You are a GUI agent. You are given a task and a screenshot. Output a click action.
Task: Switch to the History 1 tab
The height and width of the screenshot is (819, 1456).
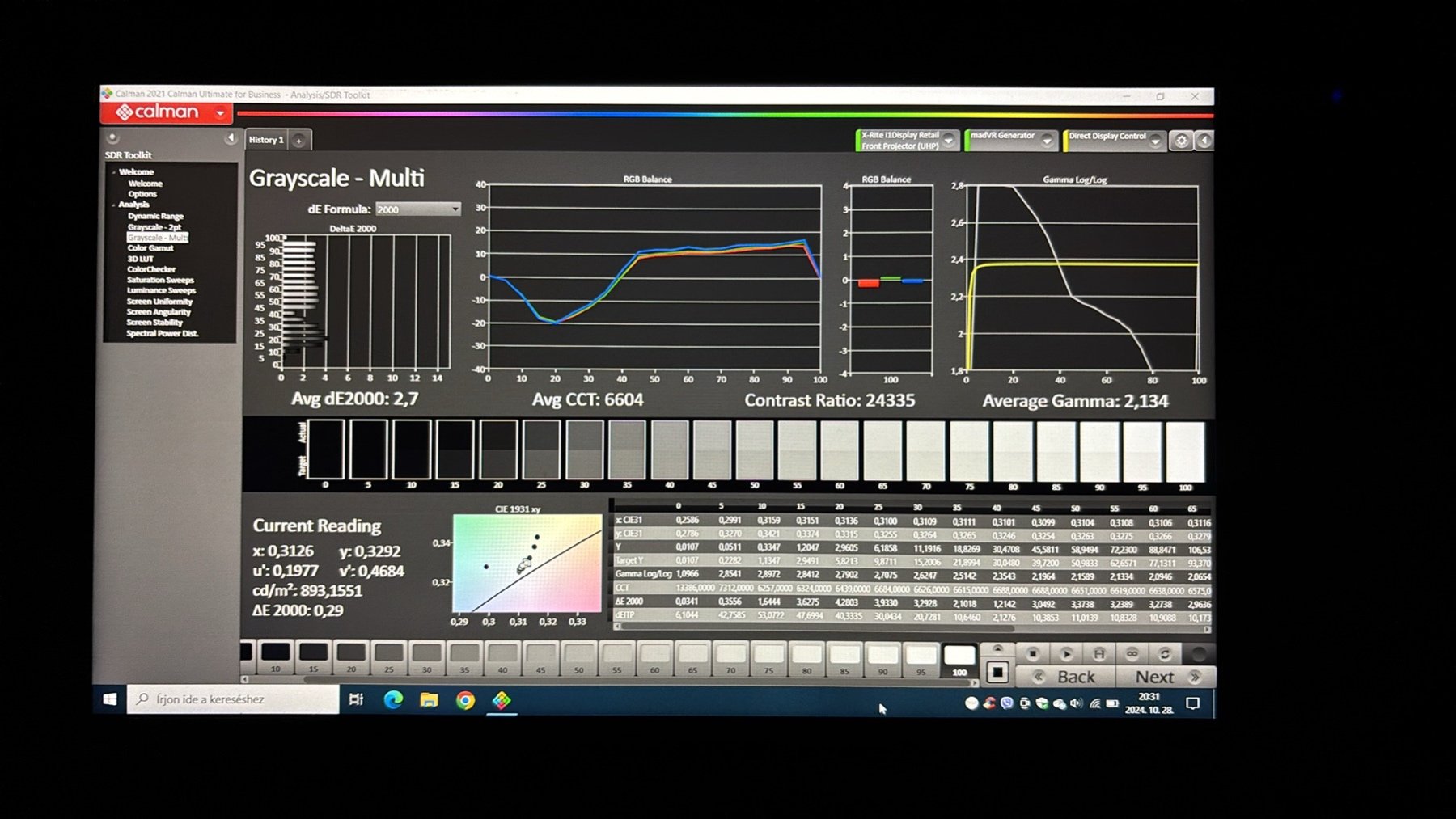[x=266, y=140]
